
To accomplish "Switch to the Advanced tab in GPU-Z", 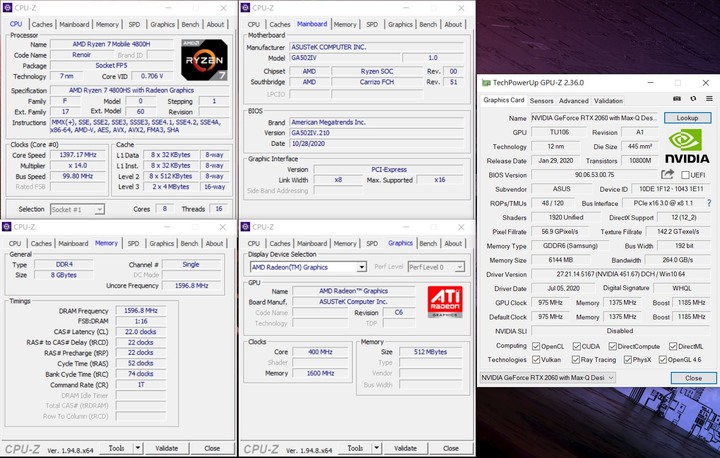I will [x=574, y=101].
